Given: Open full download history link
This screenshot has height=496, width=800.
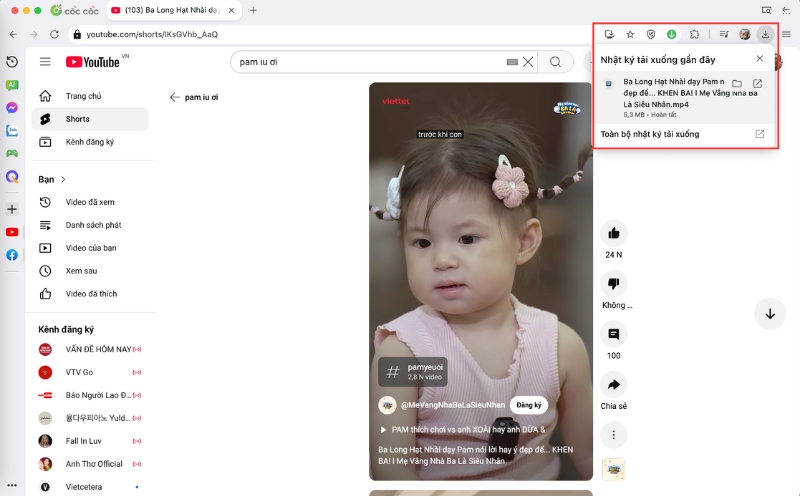Looking at the screenshot, I should pos(650,134).
